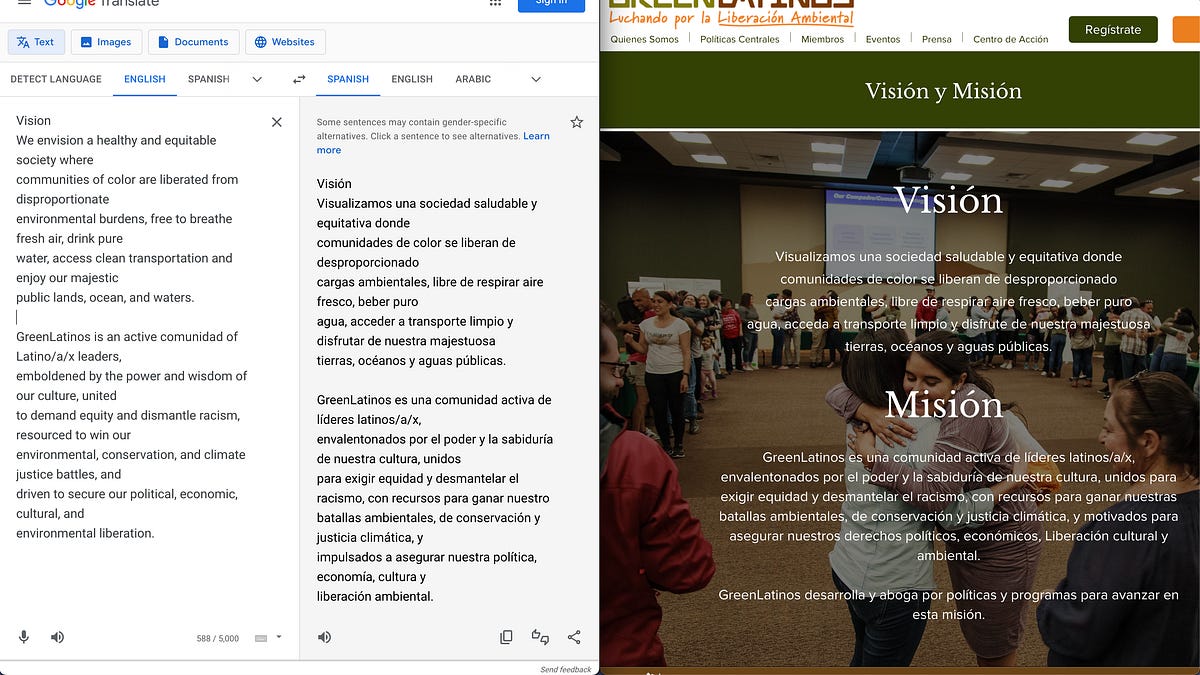The height and width of the screenshot is (675, 1200).
Task: Rate this translation thumbs icon
Action: [x=540, y=637]
